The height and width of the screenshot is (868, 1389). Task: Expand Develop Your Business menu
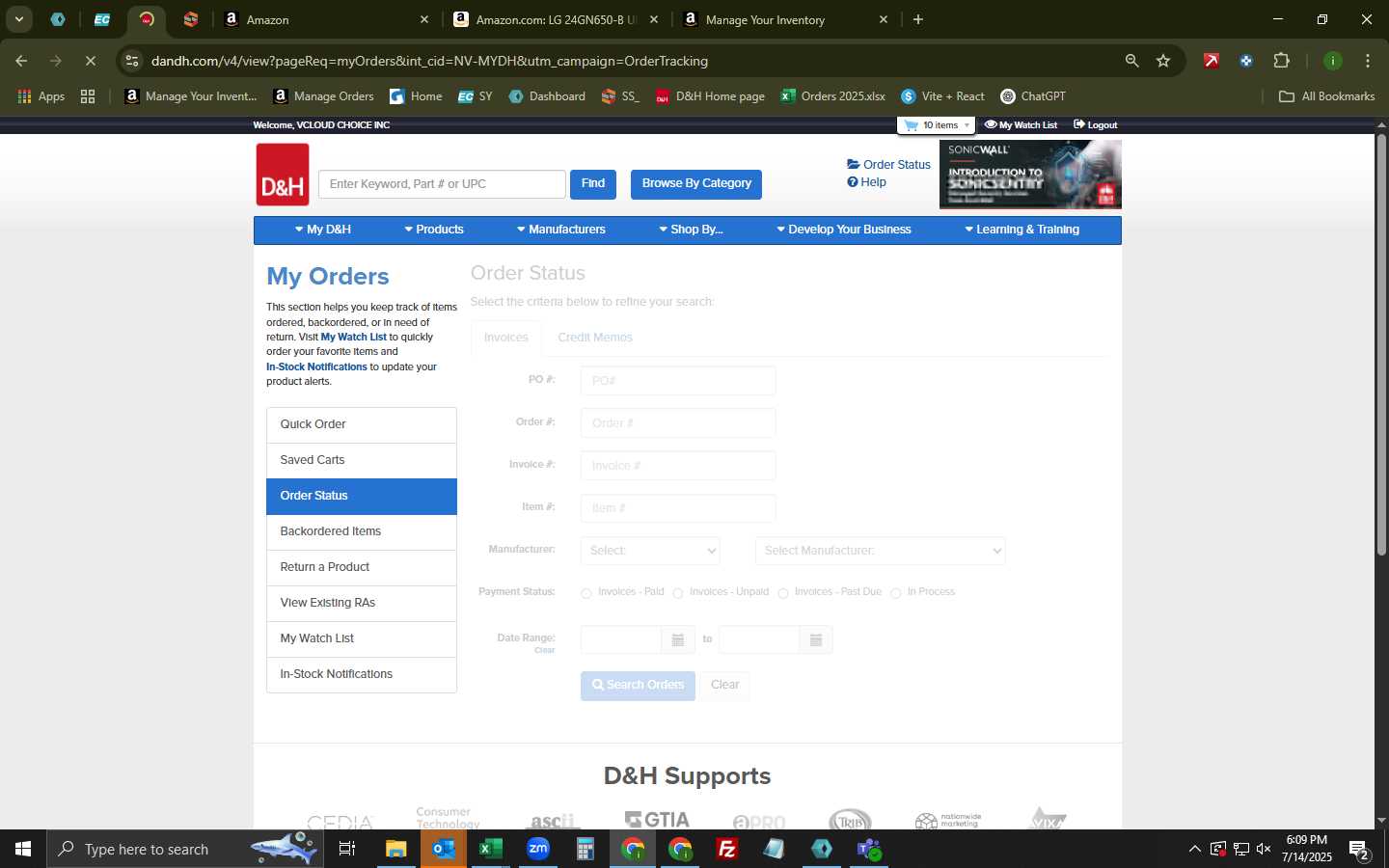(x=844, y=230)
